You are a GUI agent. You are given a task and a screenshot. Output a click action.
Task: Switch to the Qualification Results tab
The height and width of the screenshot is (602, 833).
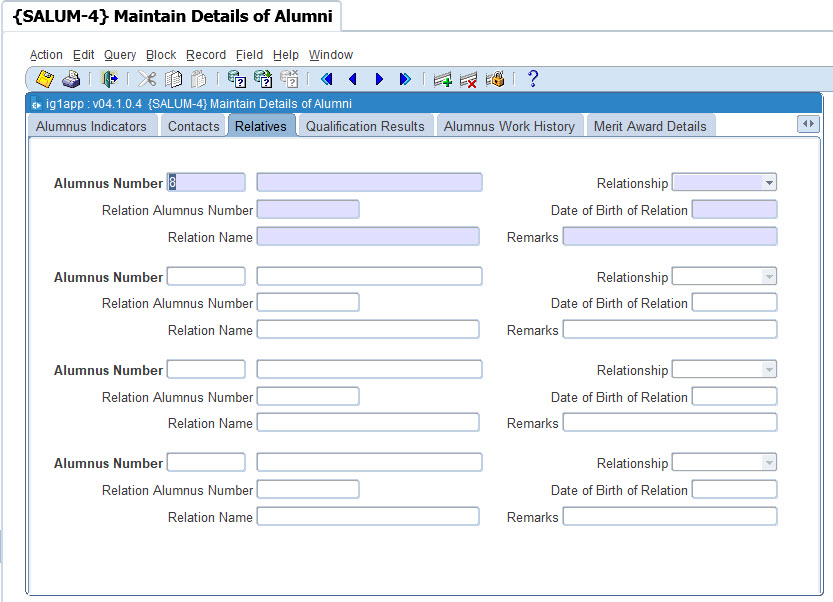point(365,126)
